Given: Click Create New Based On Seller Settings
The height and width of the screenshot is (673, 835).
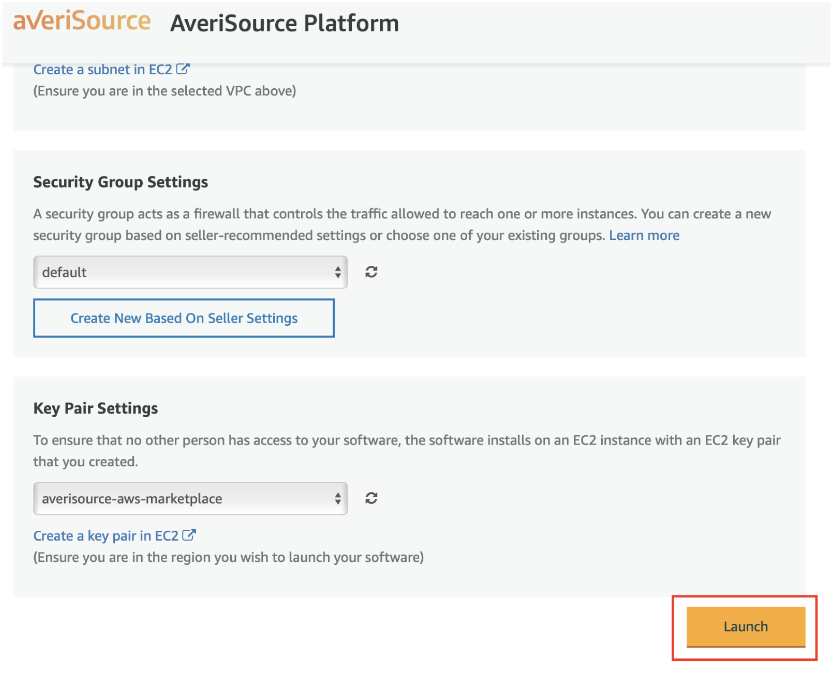Looking at the screenshot, I should pos(184,318).
